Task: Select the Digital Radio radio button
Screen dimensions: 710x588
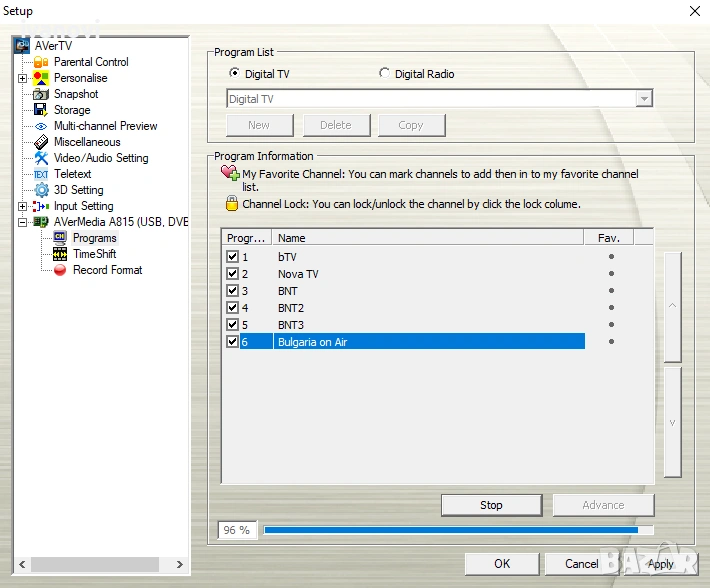Action: (385, 74)
